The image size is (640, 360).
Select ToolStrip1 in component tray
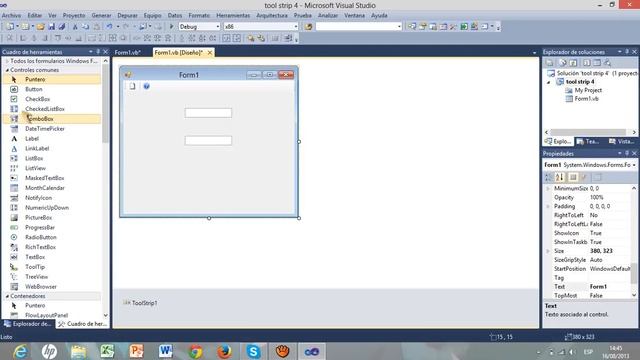140,303
